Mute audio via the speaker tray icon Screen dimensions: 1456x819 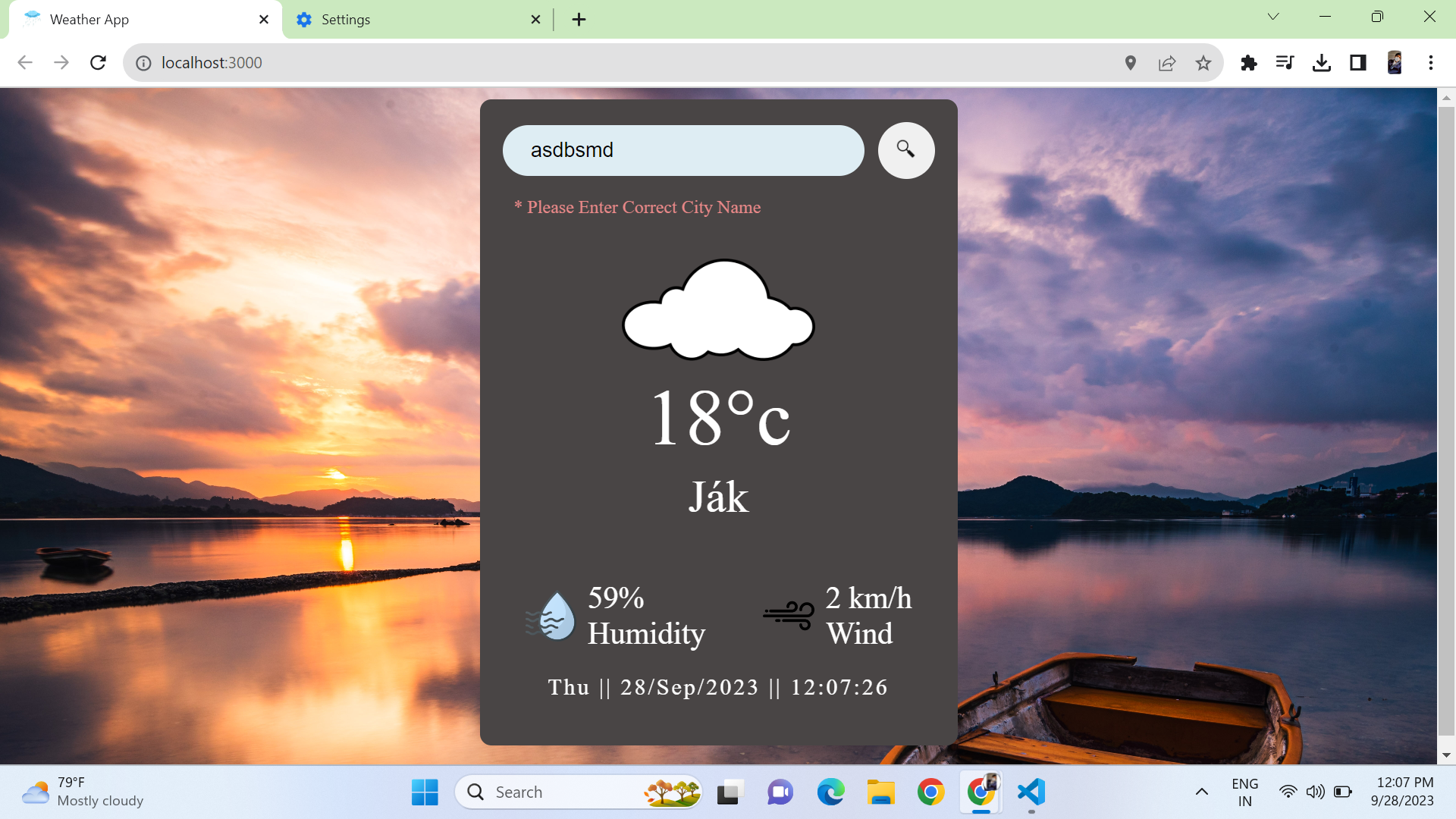point(1316,792)
